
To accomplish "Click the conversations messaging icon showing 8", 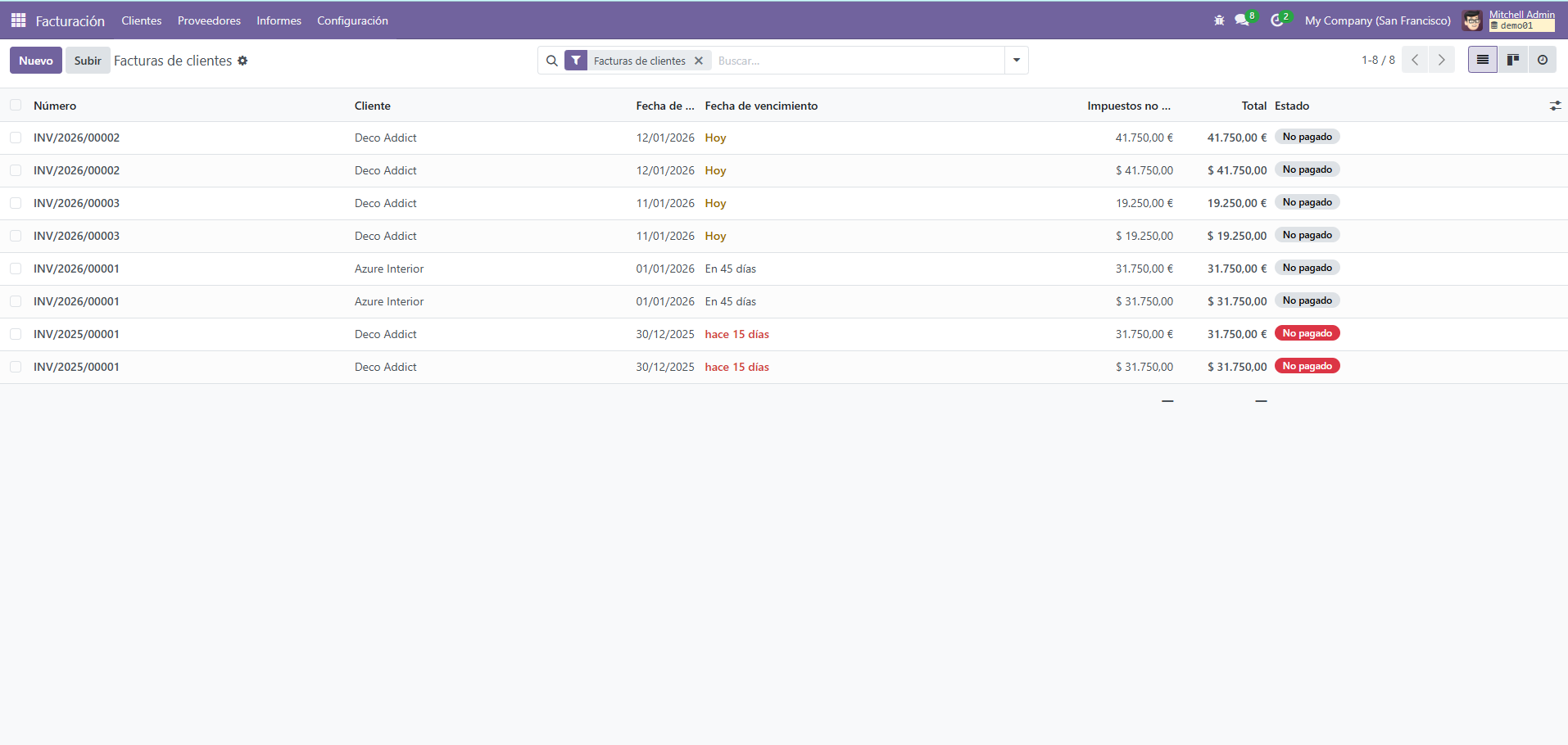I will pyautogui.click(x=1242, y=20).
